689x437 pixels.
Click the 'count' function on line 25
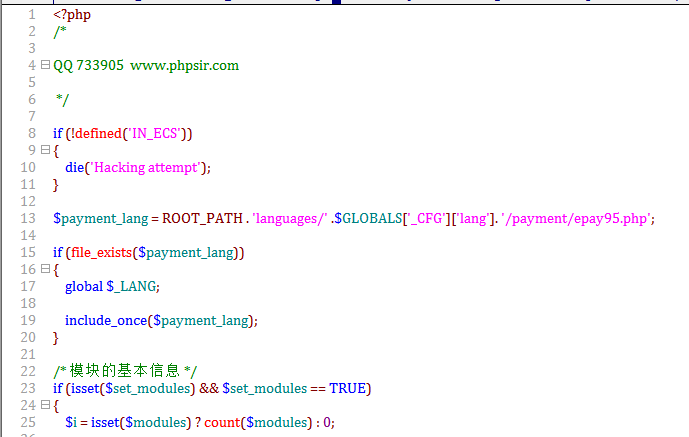[222, 423]
